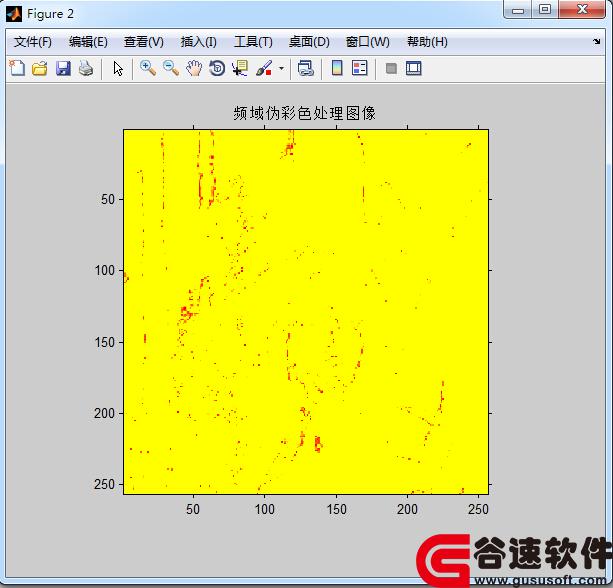Open the Brush tool color dropdown arrow
The width and height of the screenshot is (613, 588).
point(281,68)
